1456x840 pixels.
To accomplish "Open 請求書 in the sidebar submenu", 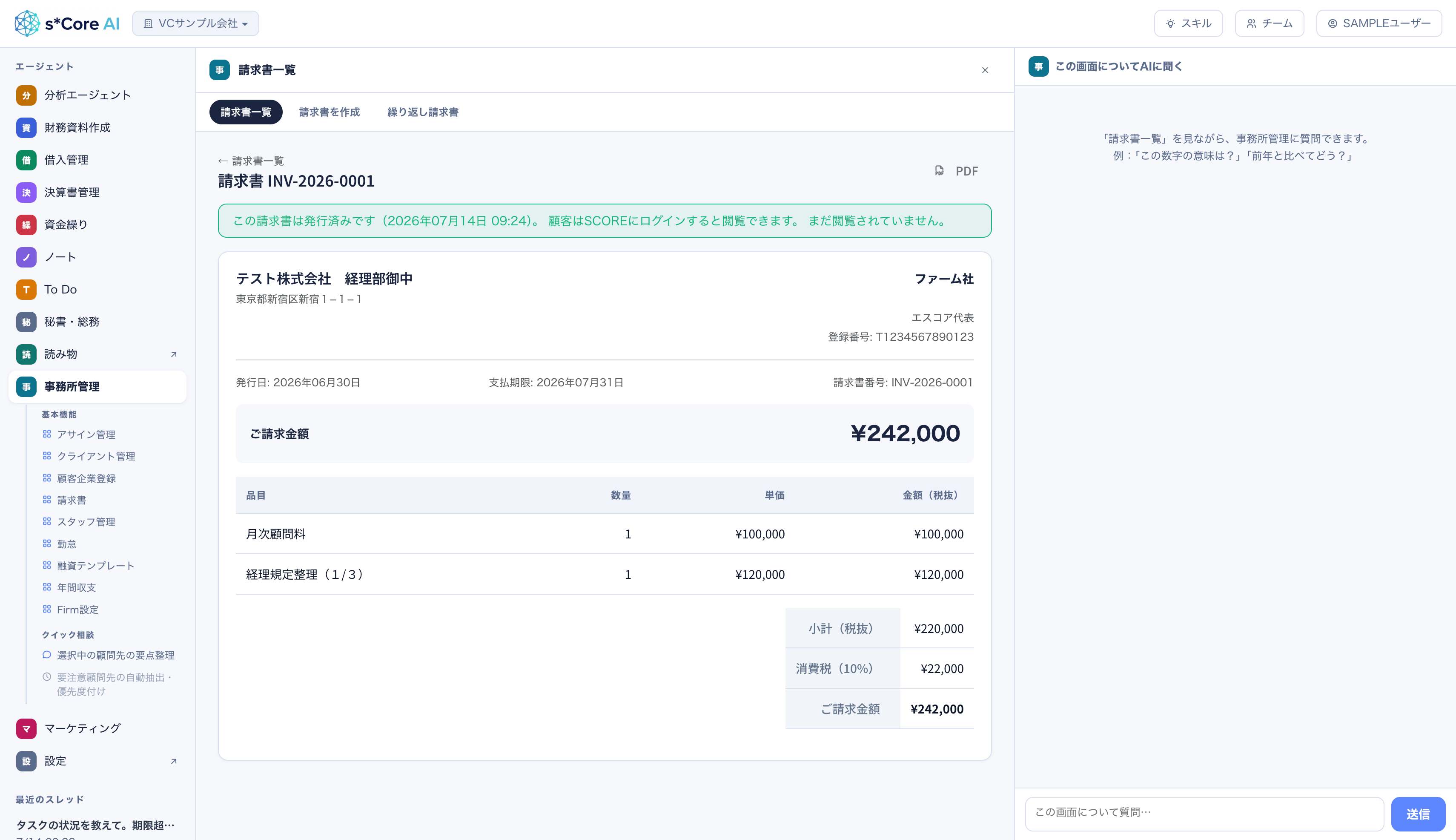I will pos(72,500).
